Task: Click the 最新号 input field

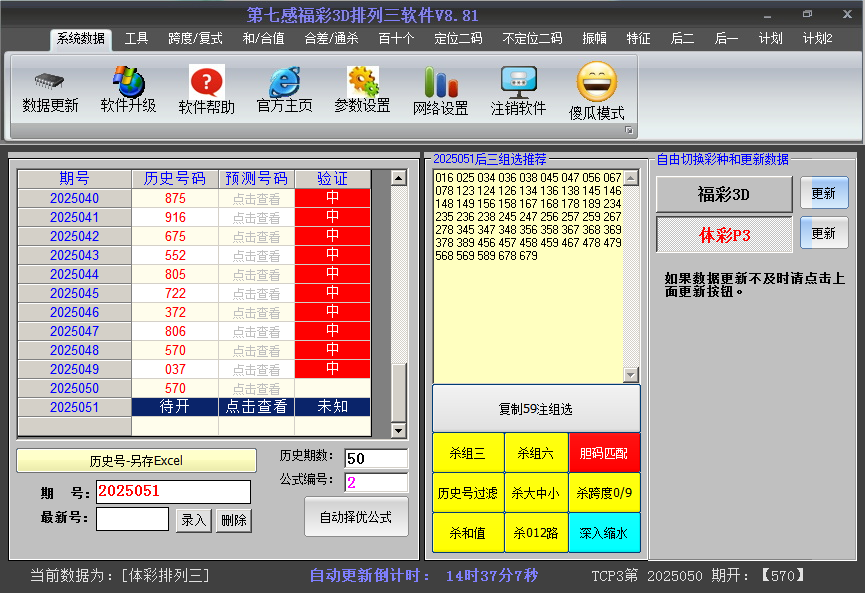Action: 132,519
